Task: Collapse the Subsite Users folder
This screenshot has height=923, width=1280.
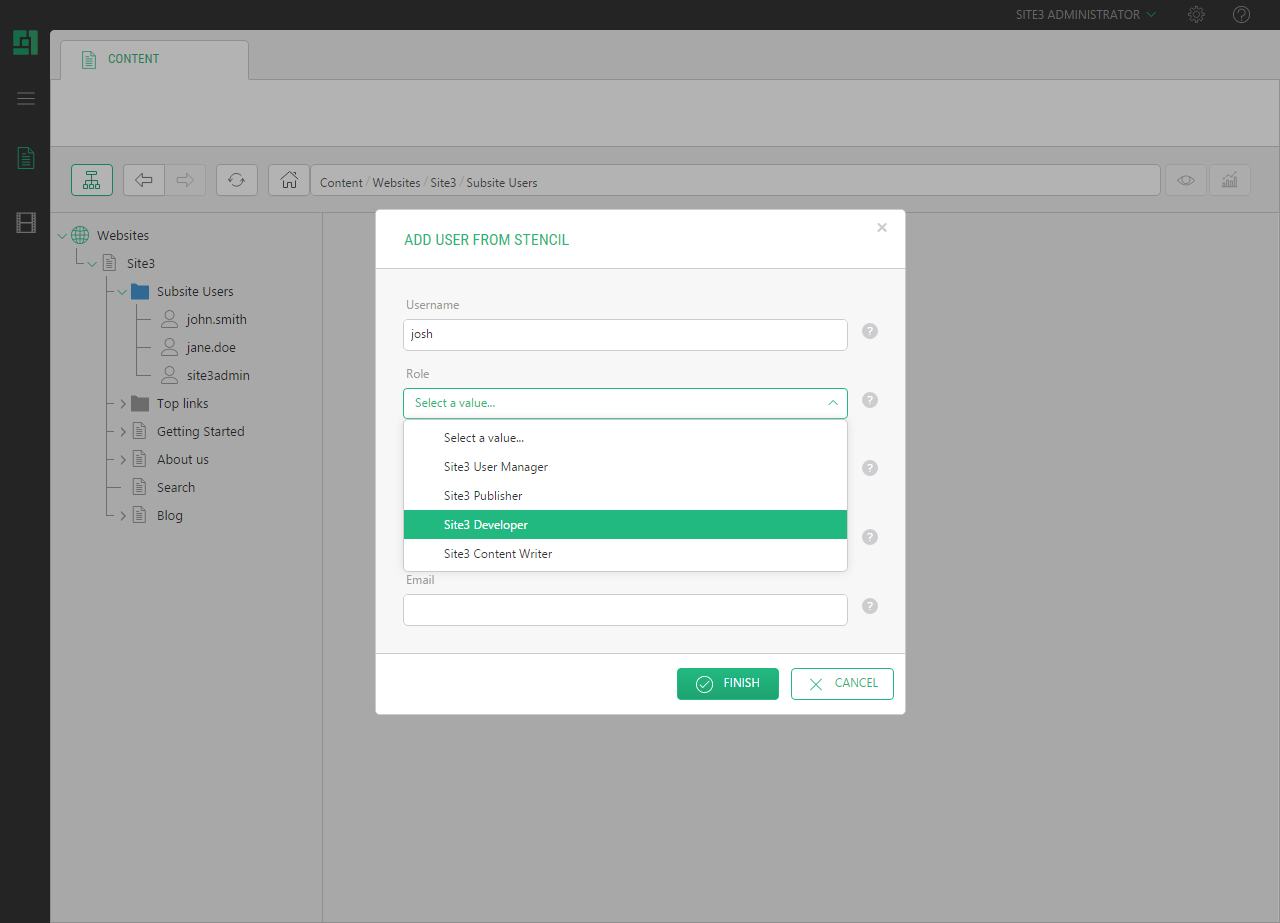Action: click(x=123, y=292)
